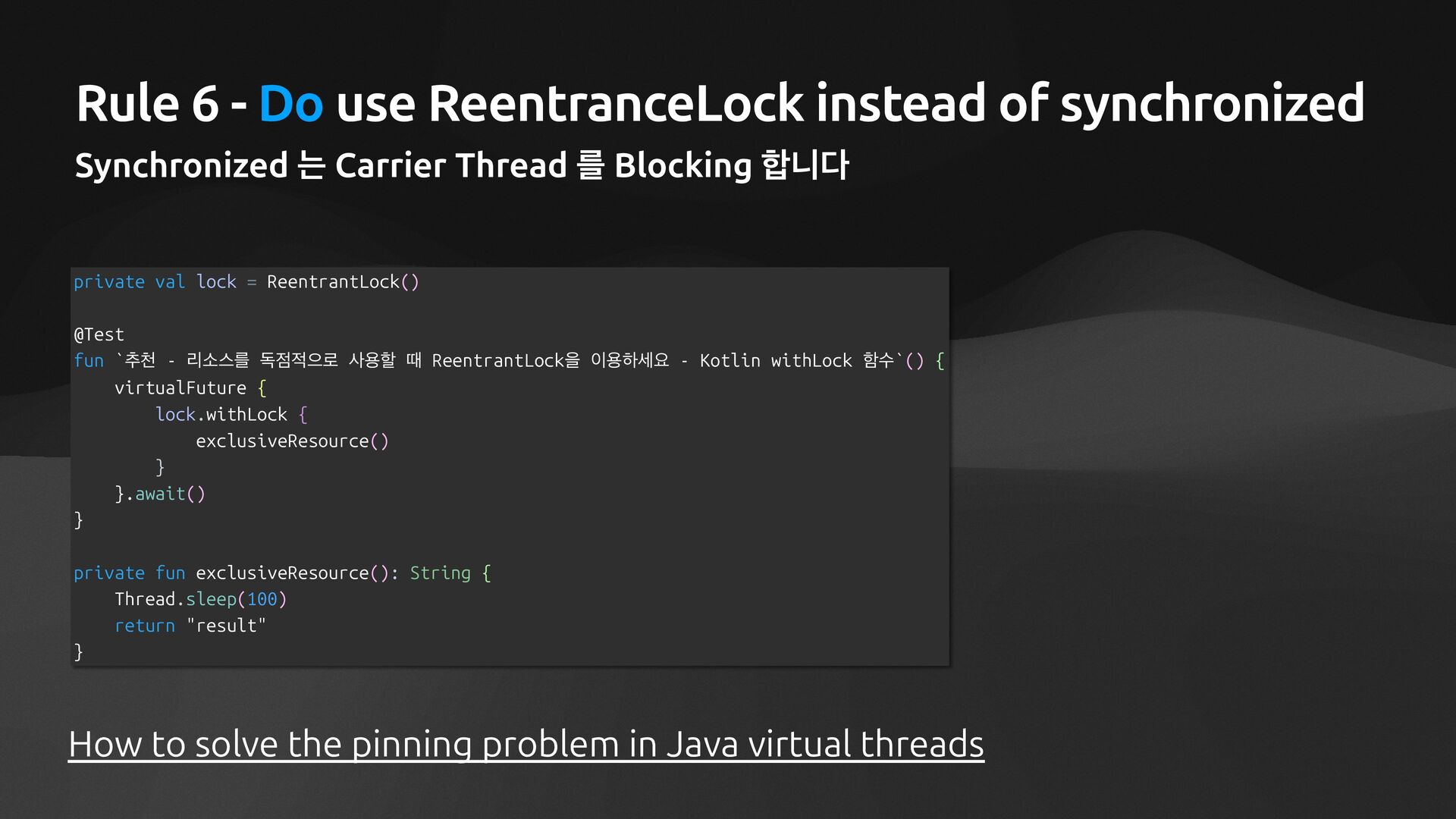Screen dimensions: 1456x819
Task: Click 'Blocking' in the Korean subtitle
Action: [x=682, y=165]
